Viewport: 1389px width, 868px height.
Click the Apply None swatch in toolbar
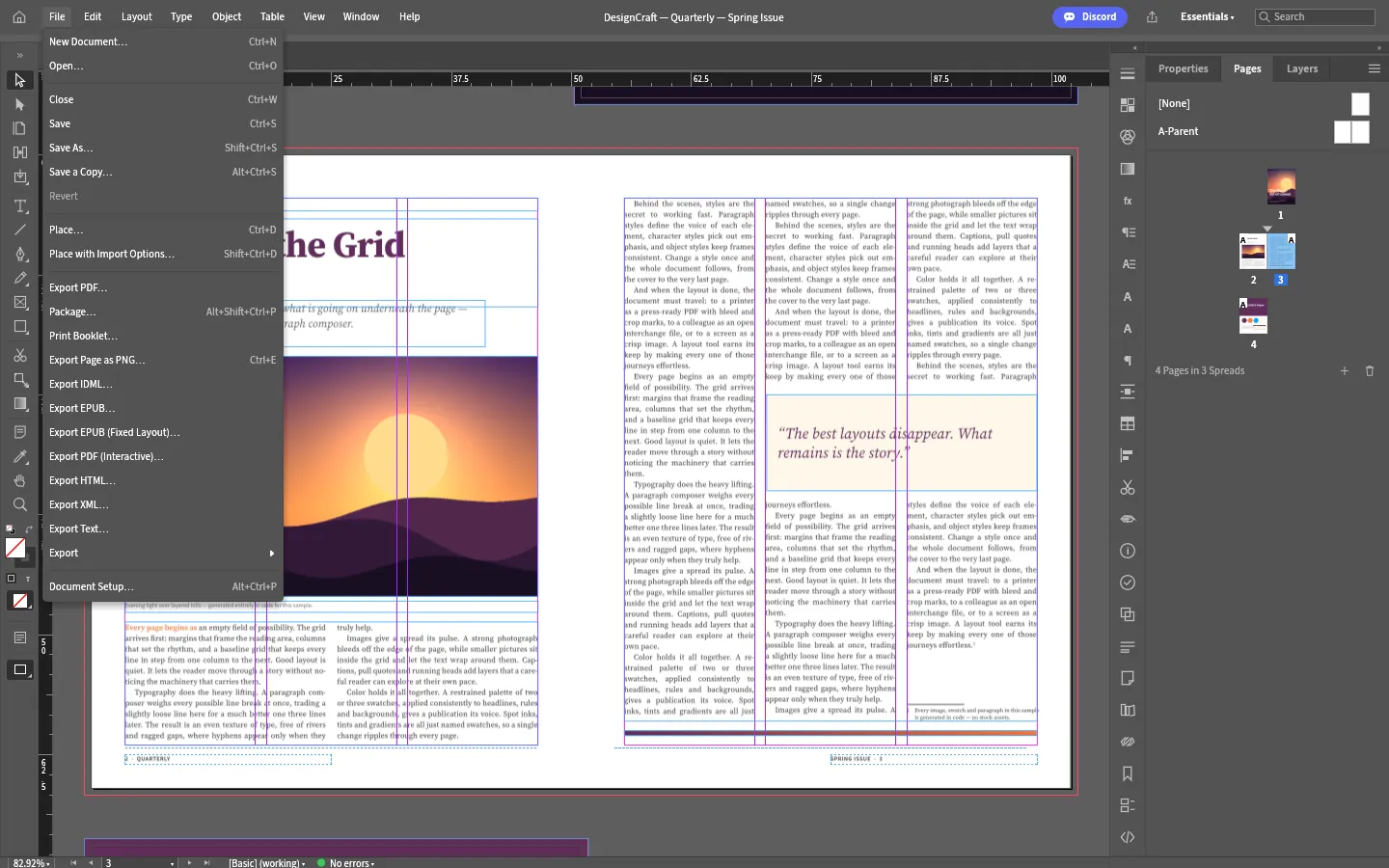[x=19, y=601]
